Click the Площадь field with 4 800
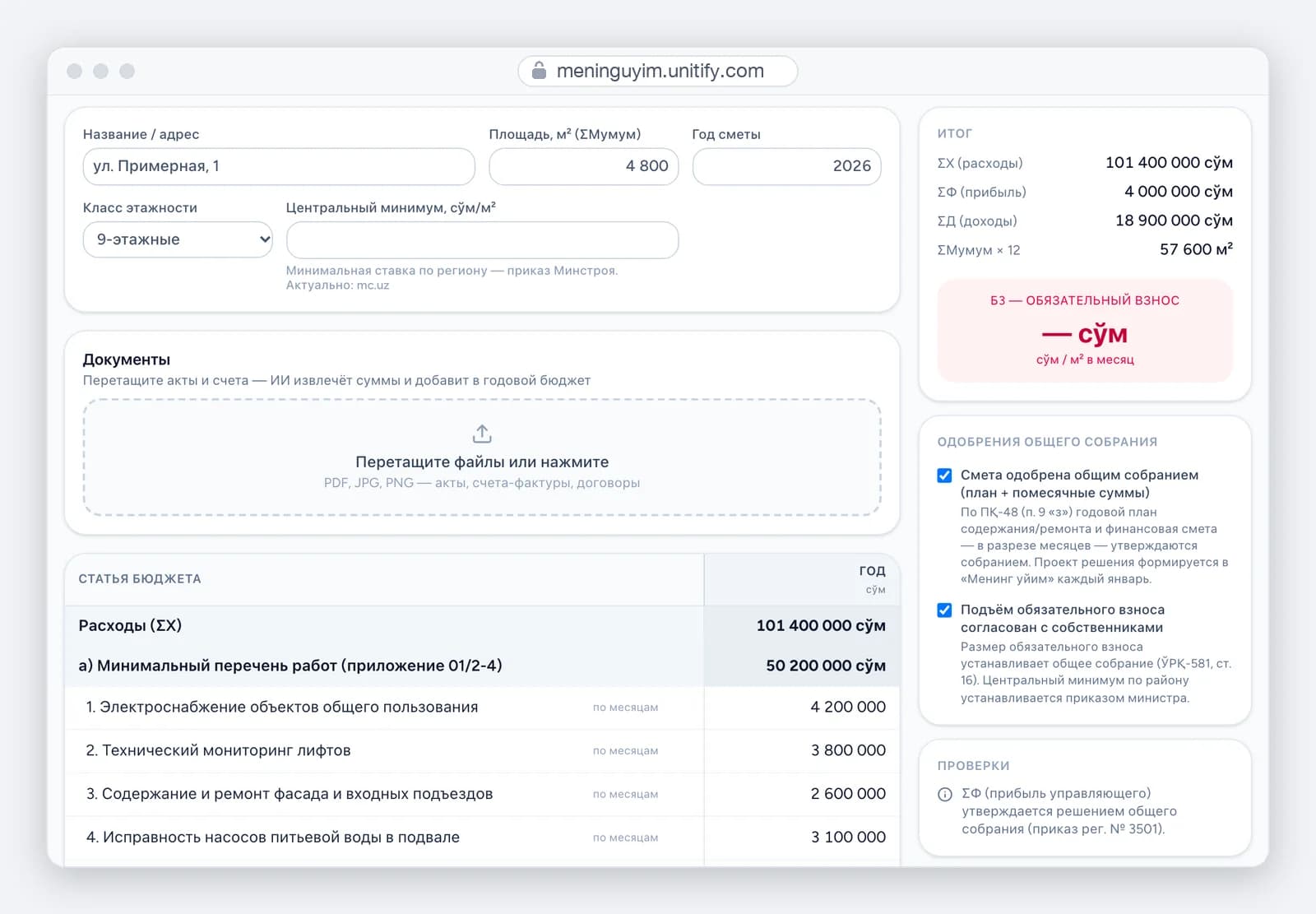This screenshot has height=914, width=1316. (x=584, y=166)
